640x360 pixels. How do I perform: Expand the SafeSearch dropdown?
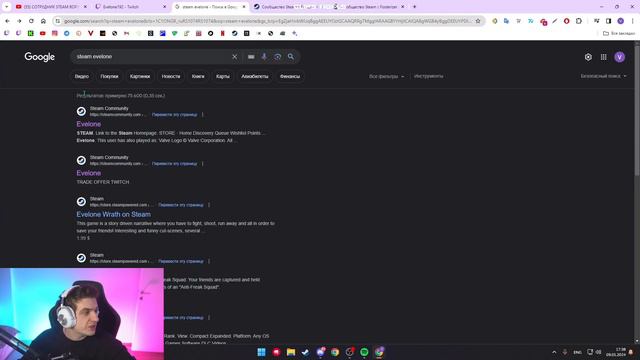pyautogui.click(x=603, y=76)
